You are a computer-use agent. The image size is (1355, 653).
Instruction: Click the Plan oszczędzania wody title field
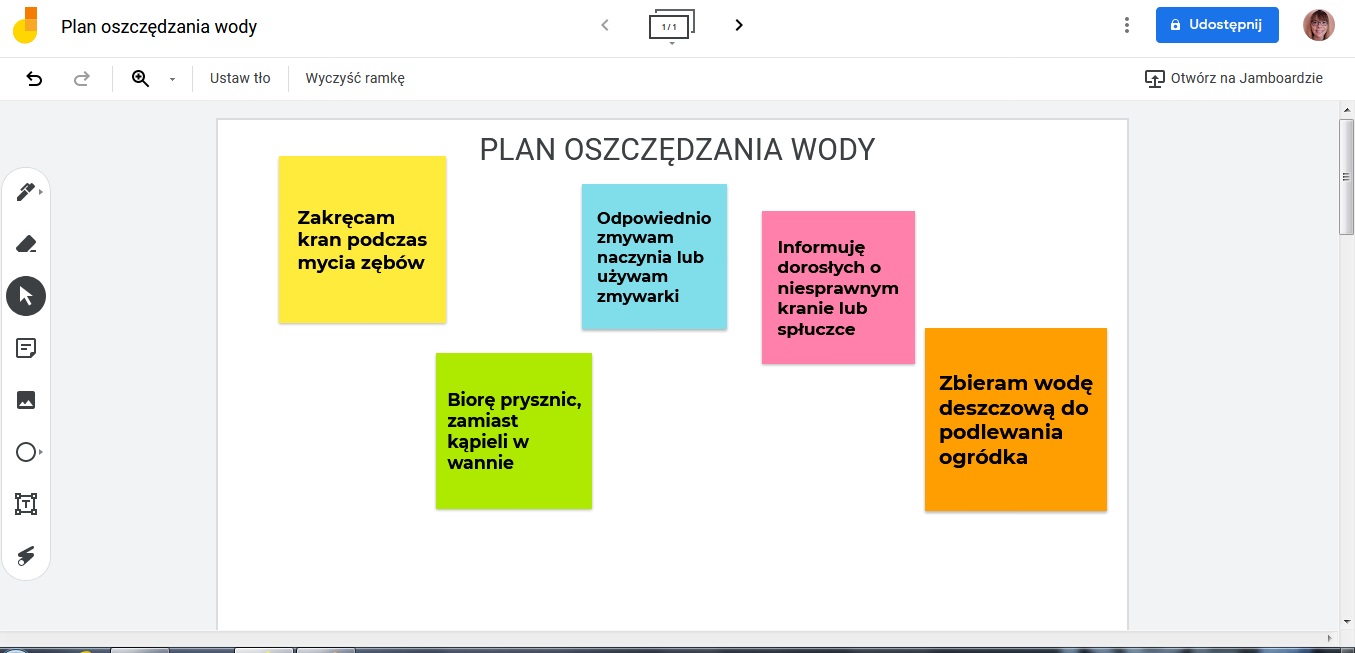(x=159, y=26)
